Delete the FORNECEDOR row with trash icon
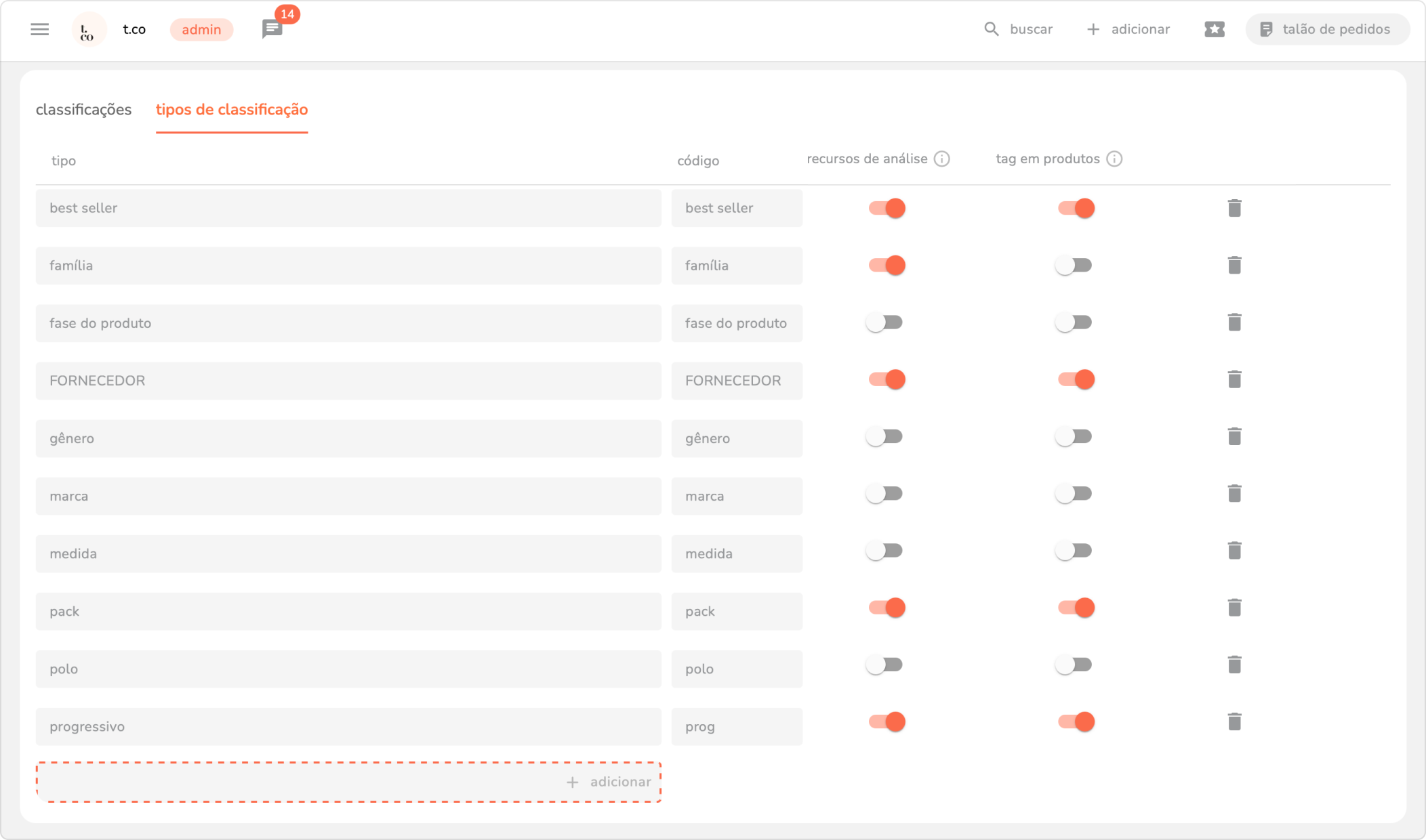 tap(1234, 379)
